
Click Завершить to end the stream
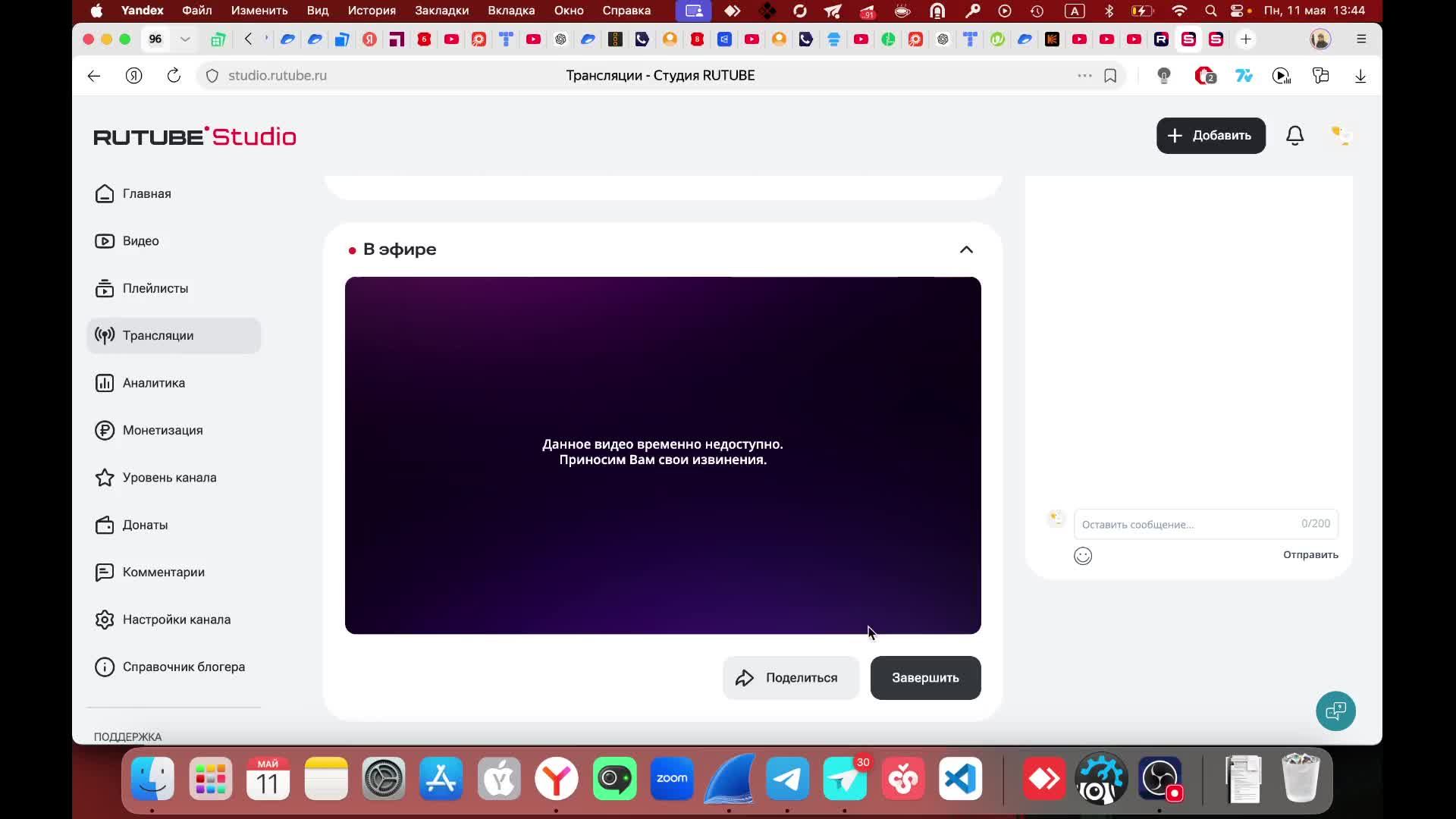[x=925, y=678]
